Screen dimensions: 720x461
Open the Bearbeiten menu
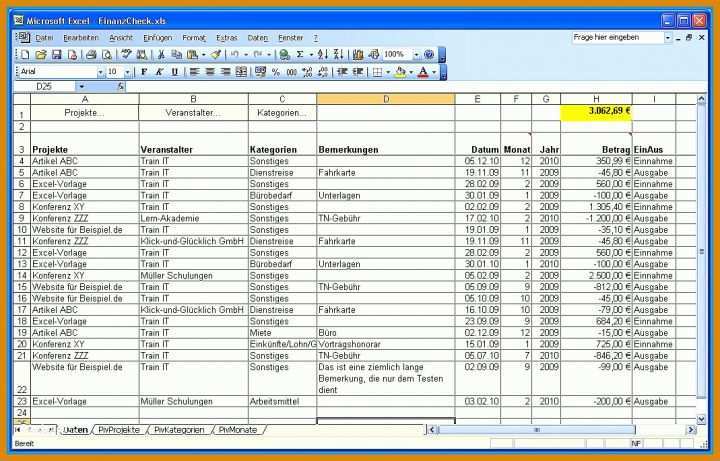pos(81,38)
